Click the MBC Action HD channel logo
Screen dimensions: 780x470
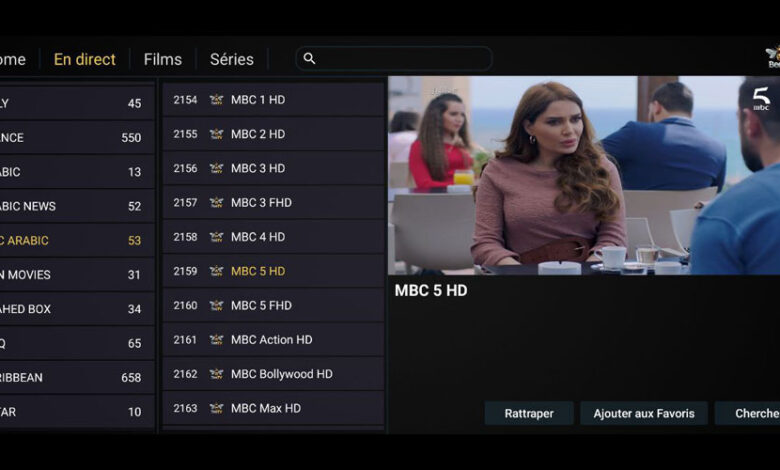click(216, 340)
